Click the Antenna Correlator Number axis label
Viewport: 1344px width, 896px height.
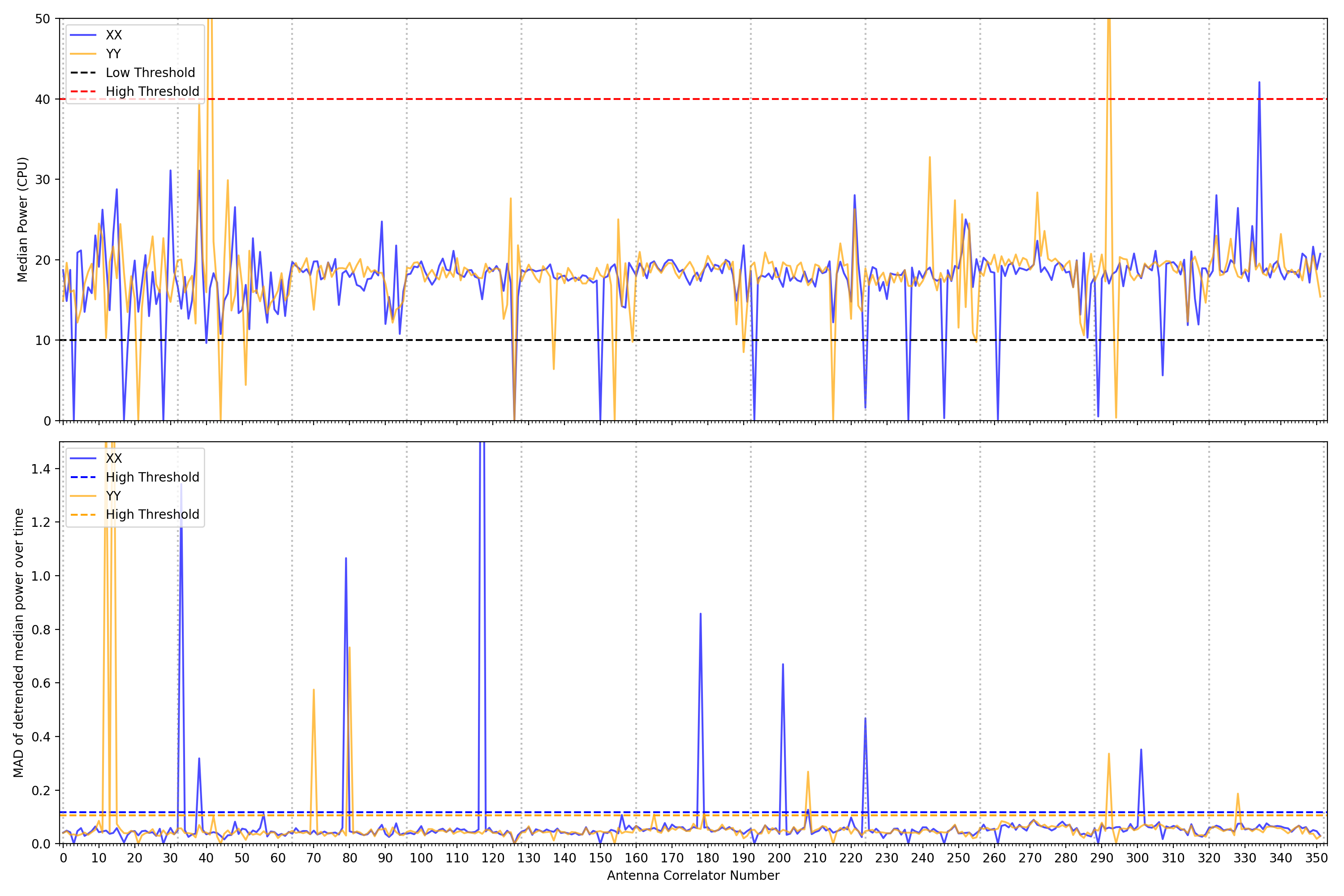[x=693, y=875]
